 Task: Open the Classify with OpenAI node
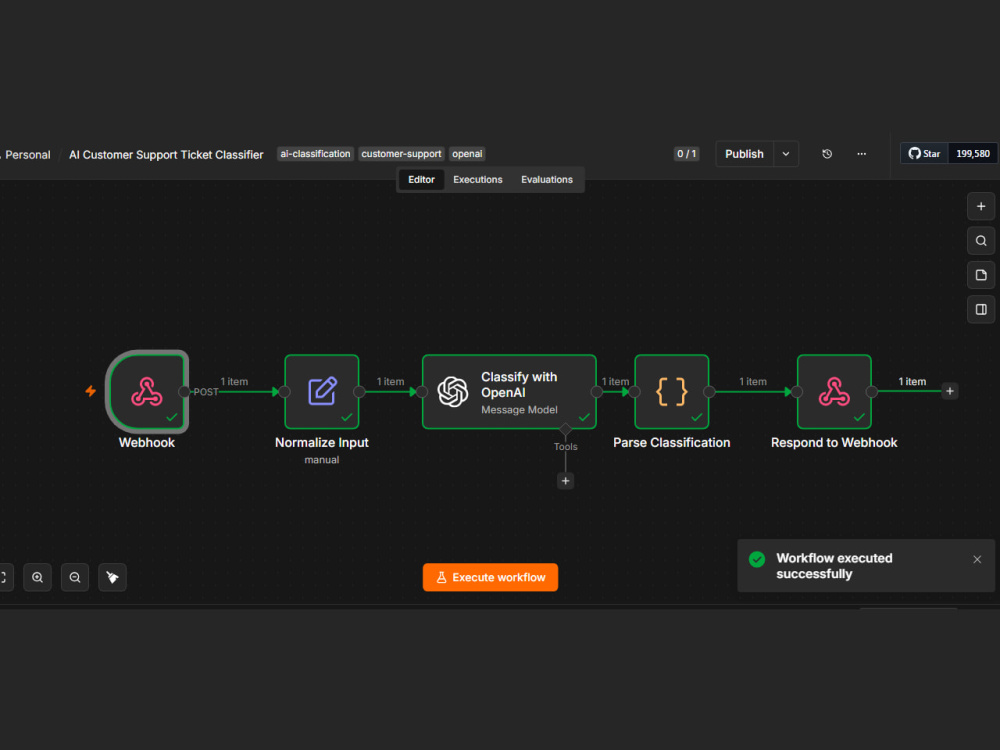[510, 392]
